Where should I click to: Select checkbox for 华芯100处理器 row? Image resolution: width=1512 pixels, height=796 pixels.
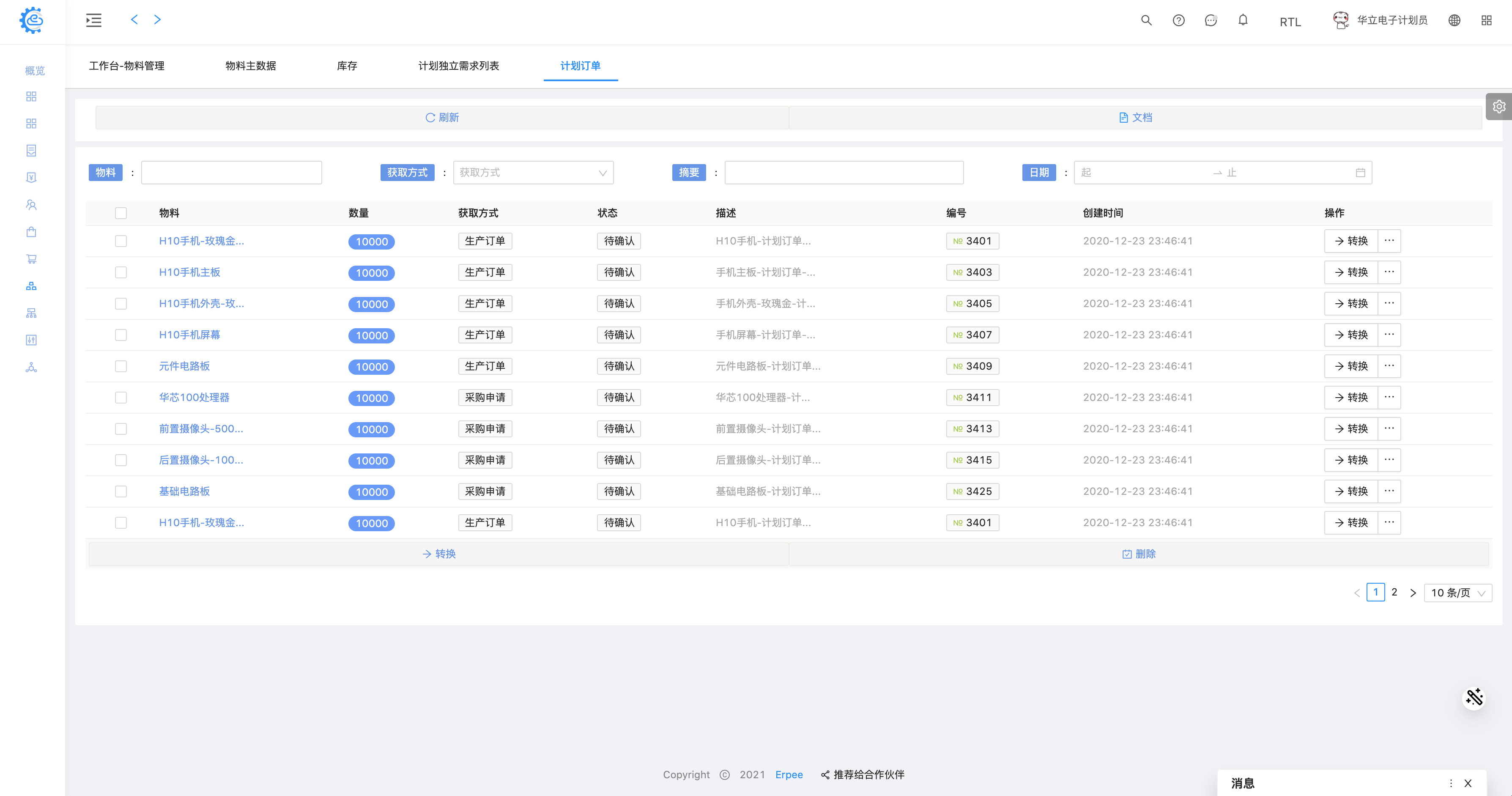pyautogui.click(x=121, y=398)
